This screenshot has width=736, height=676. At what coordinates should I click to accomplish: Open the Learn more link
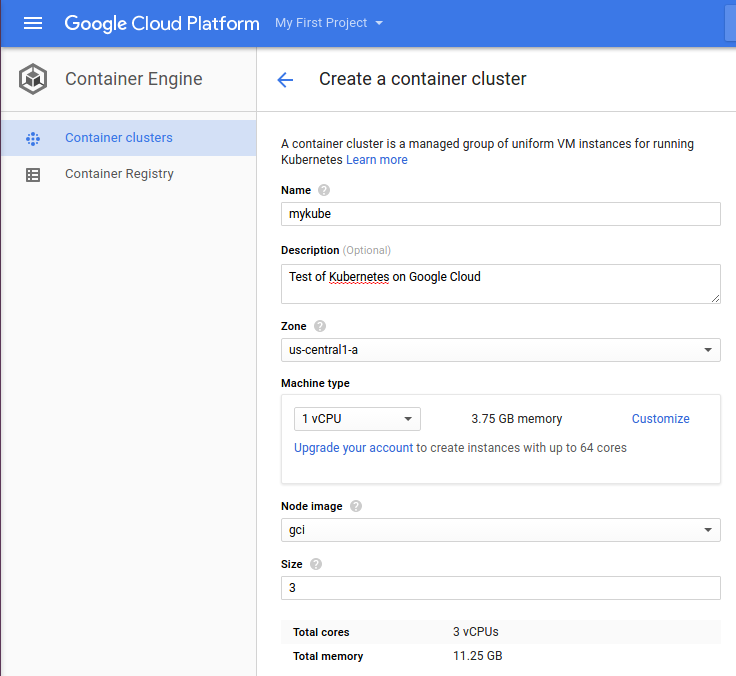377,160
